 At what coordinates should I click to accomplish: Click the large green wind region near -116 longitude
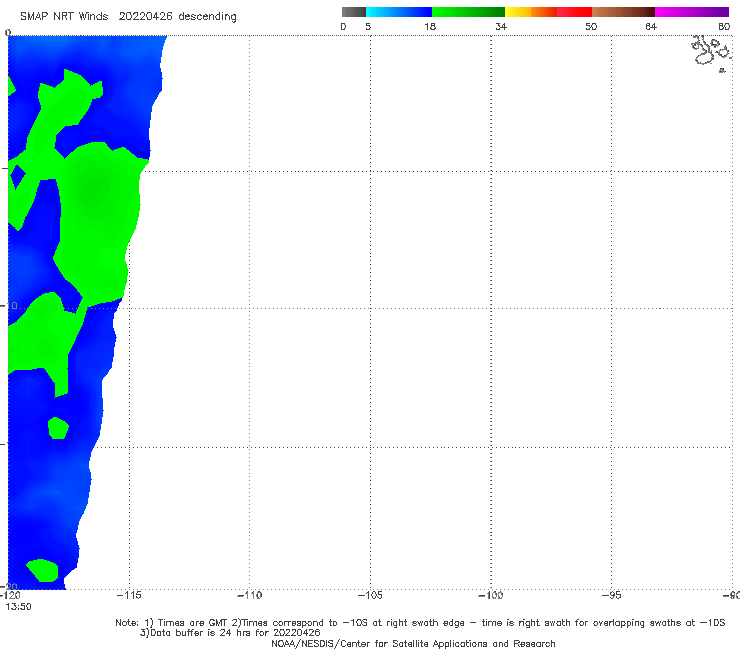[97, 222]
